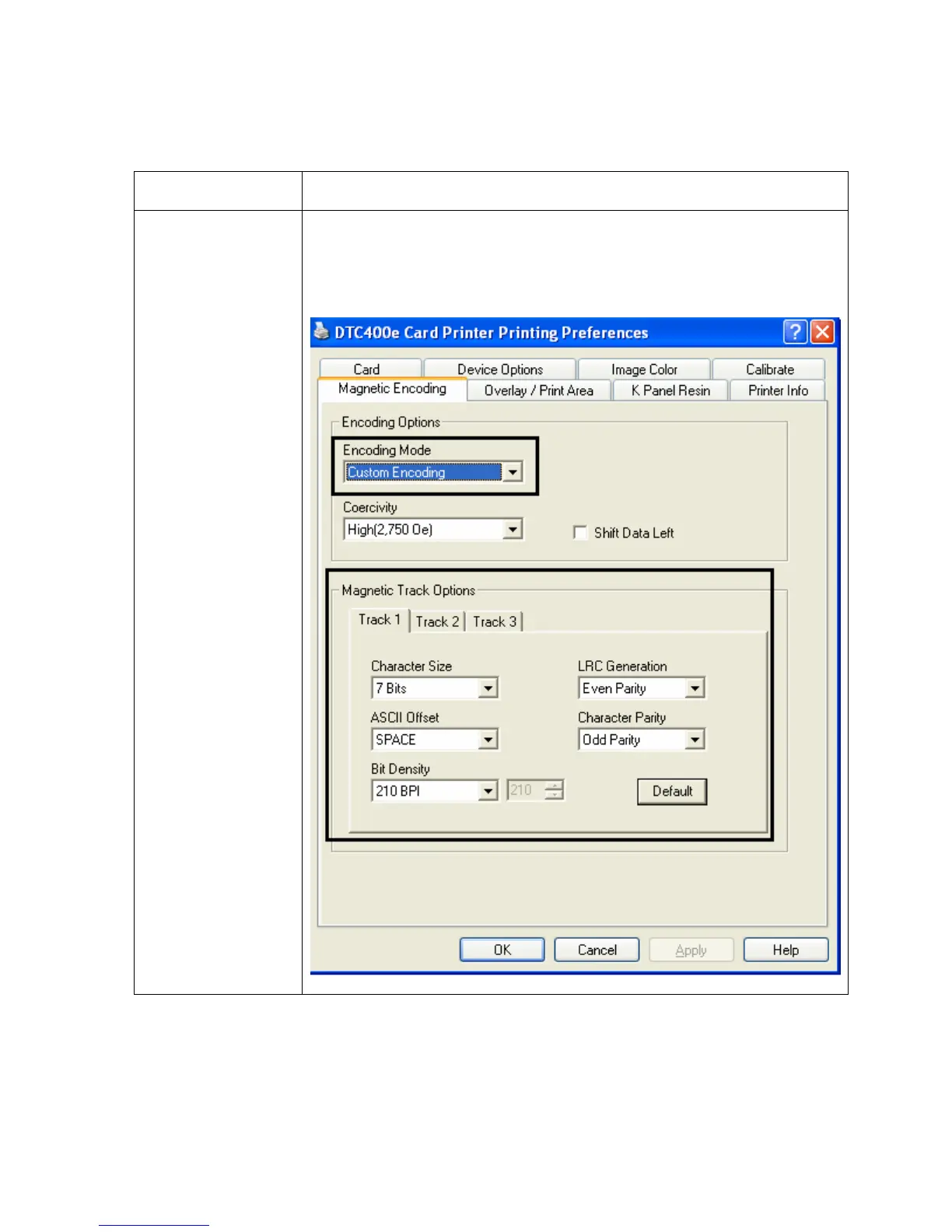
Task: Expand the Coercivity dropdown list
Action: (512, 530)
